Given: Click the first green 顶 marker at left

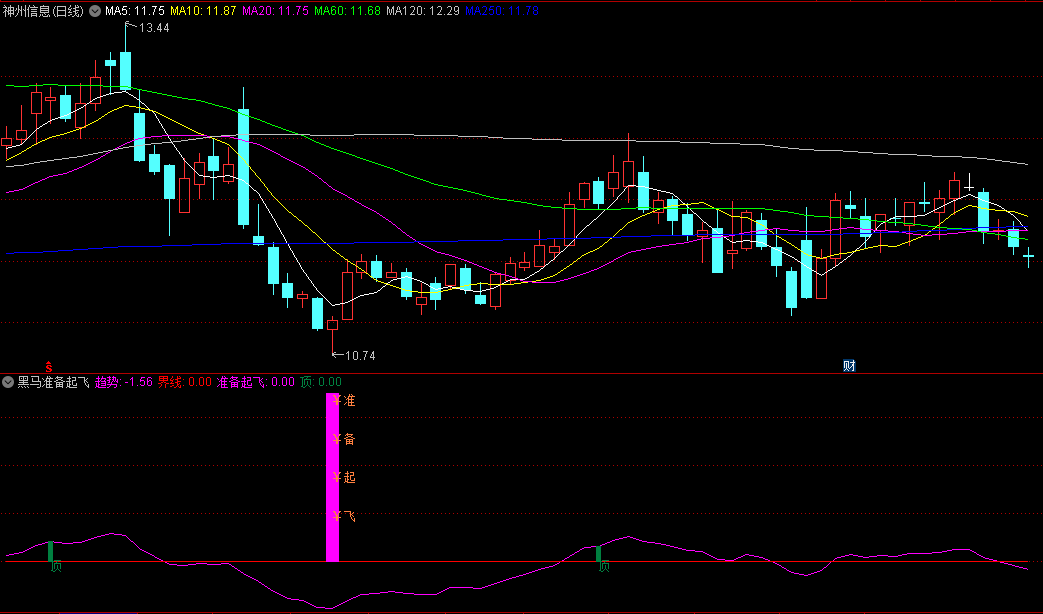Looking at the screenshot, I should pos(56,566).
